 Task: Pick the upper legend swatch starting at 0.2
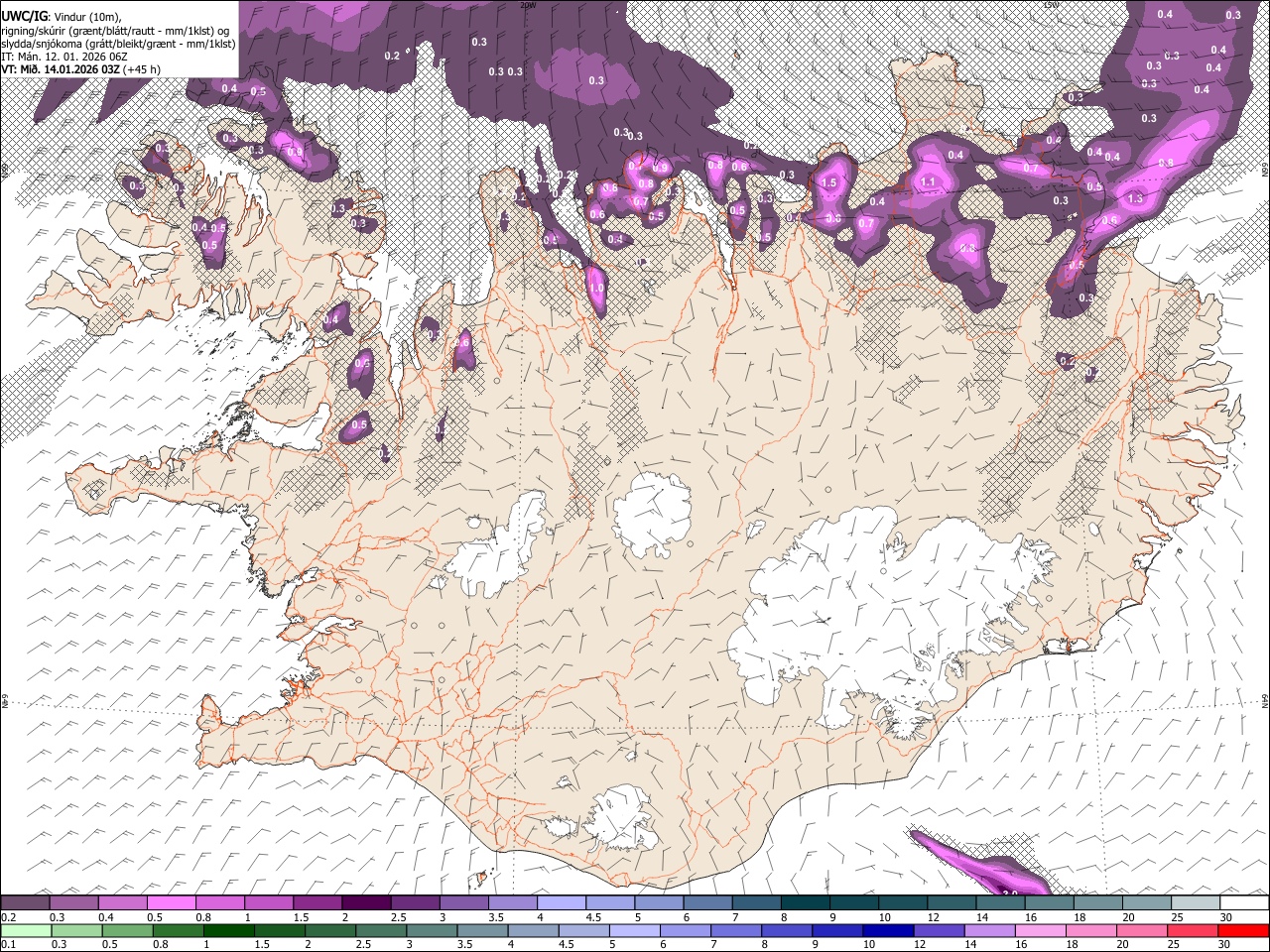coord(25,903)
